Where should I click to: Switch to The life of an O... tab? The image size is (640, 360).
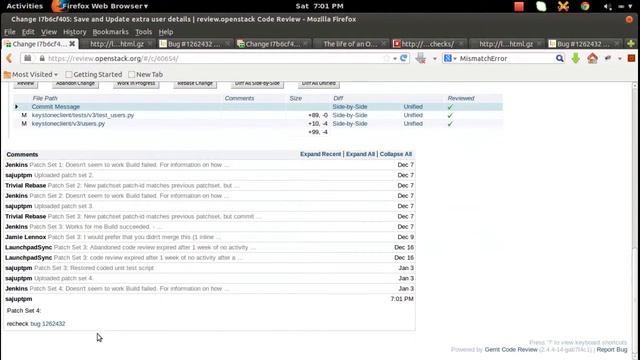point(351,44)
